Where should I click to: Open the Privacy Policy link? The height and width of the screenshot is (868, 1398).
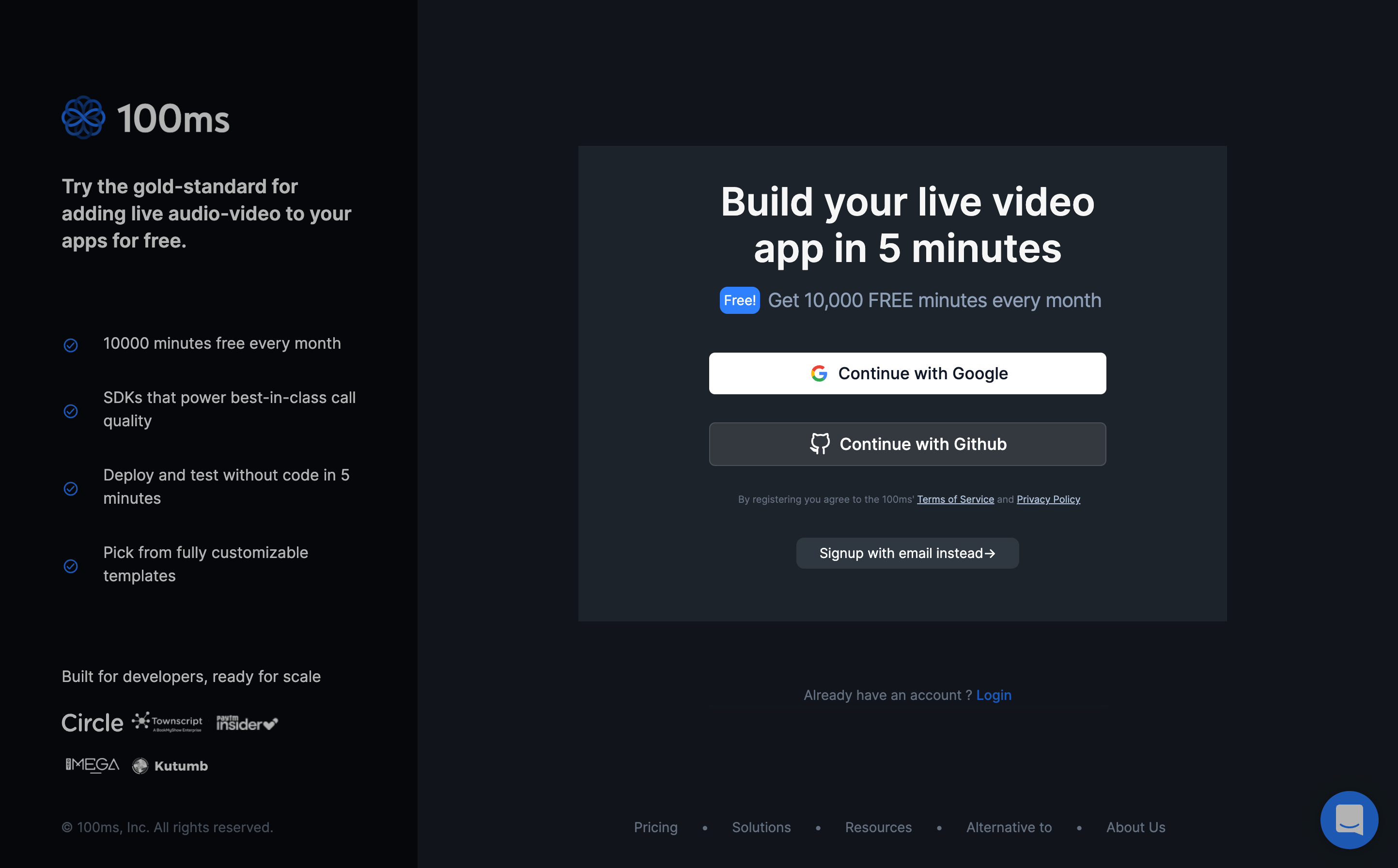pos(1048,499)
